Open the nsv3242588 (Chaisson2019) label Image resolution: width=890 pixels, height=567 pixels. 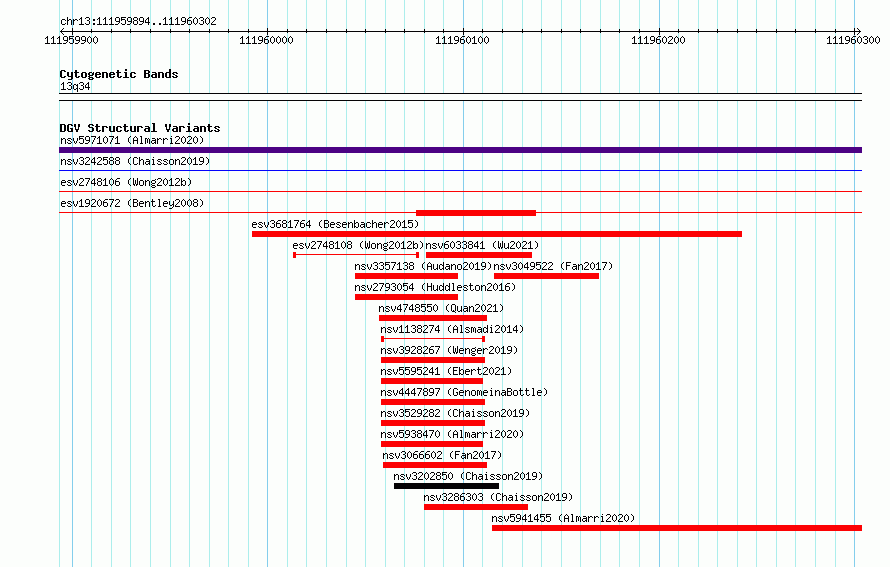(135, 161)
